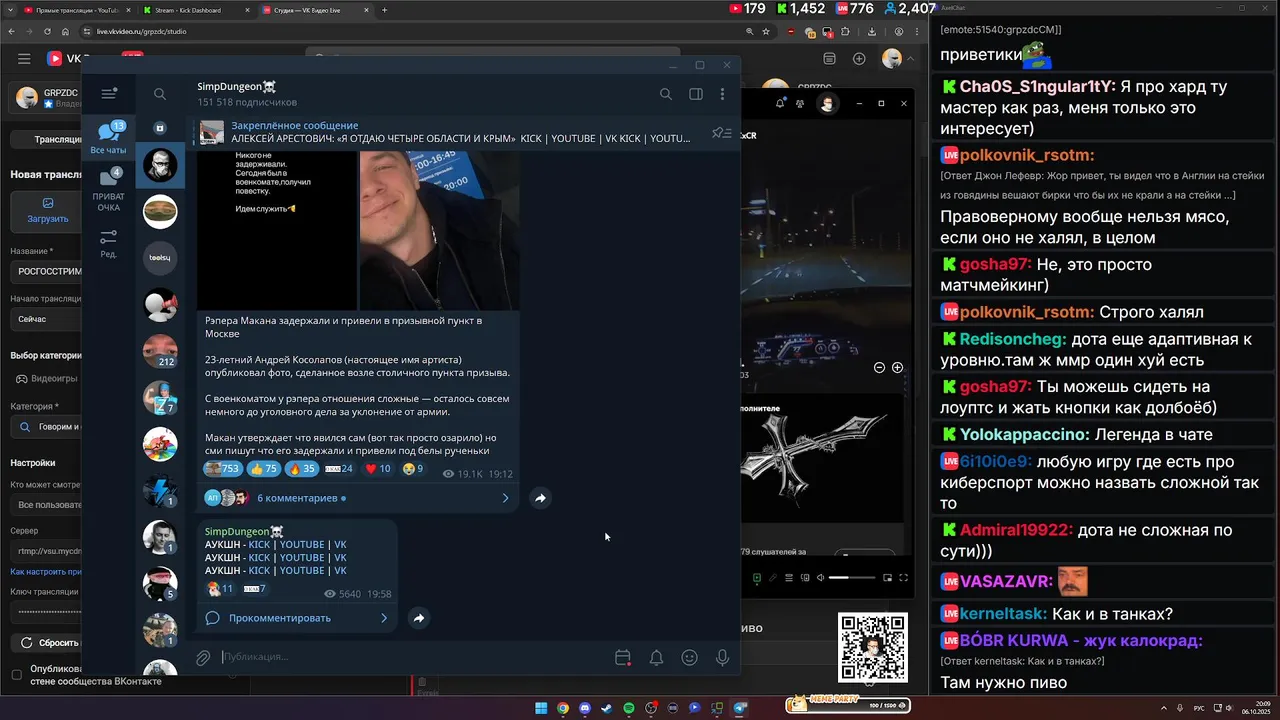
Task: Click address bar live.vkvideo.ru URL
Action: [141, 31]
